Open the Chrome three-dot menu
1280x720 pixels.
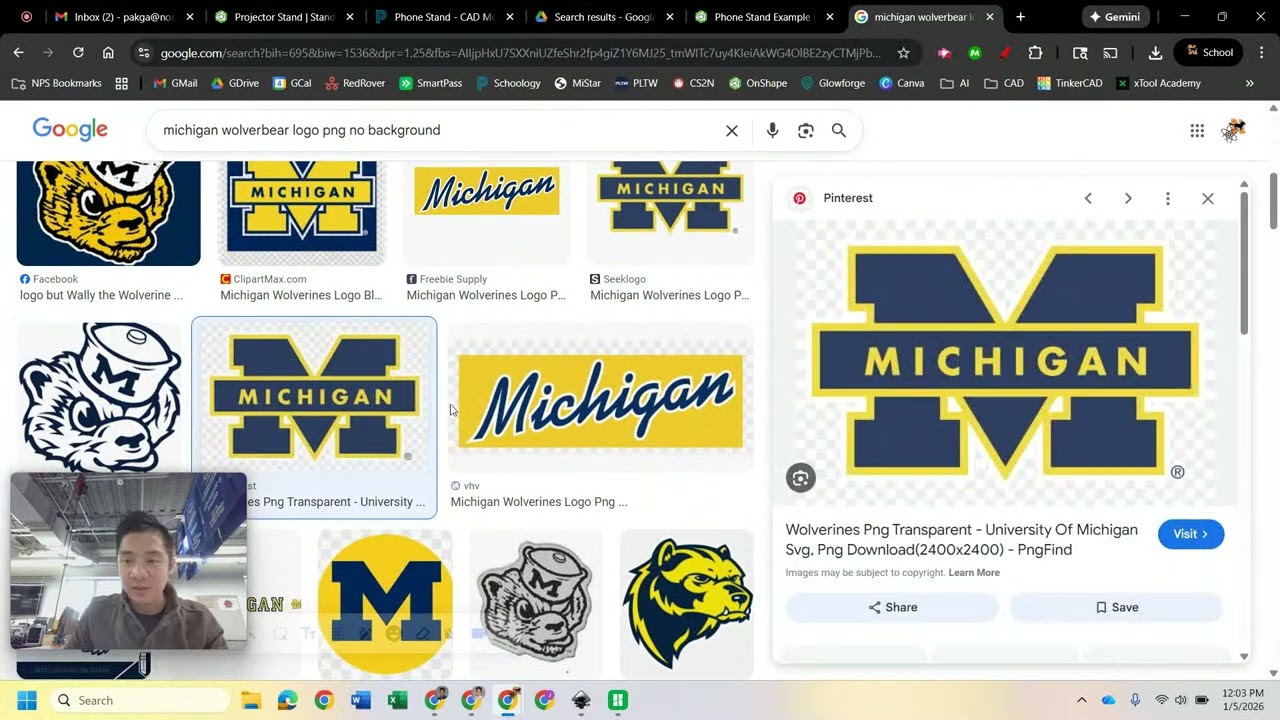(x=1262, y=52)
